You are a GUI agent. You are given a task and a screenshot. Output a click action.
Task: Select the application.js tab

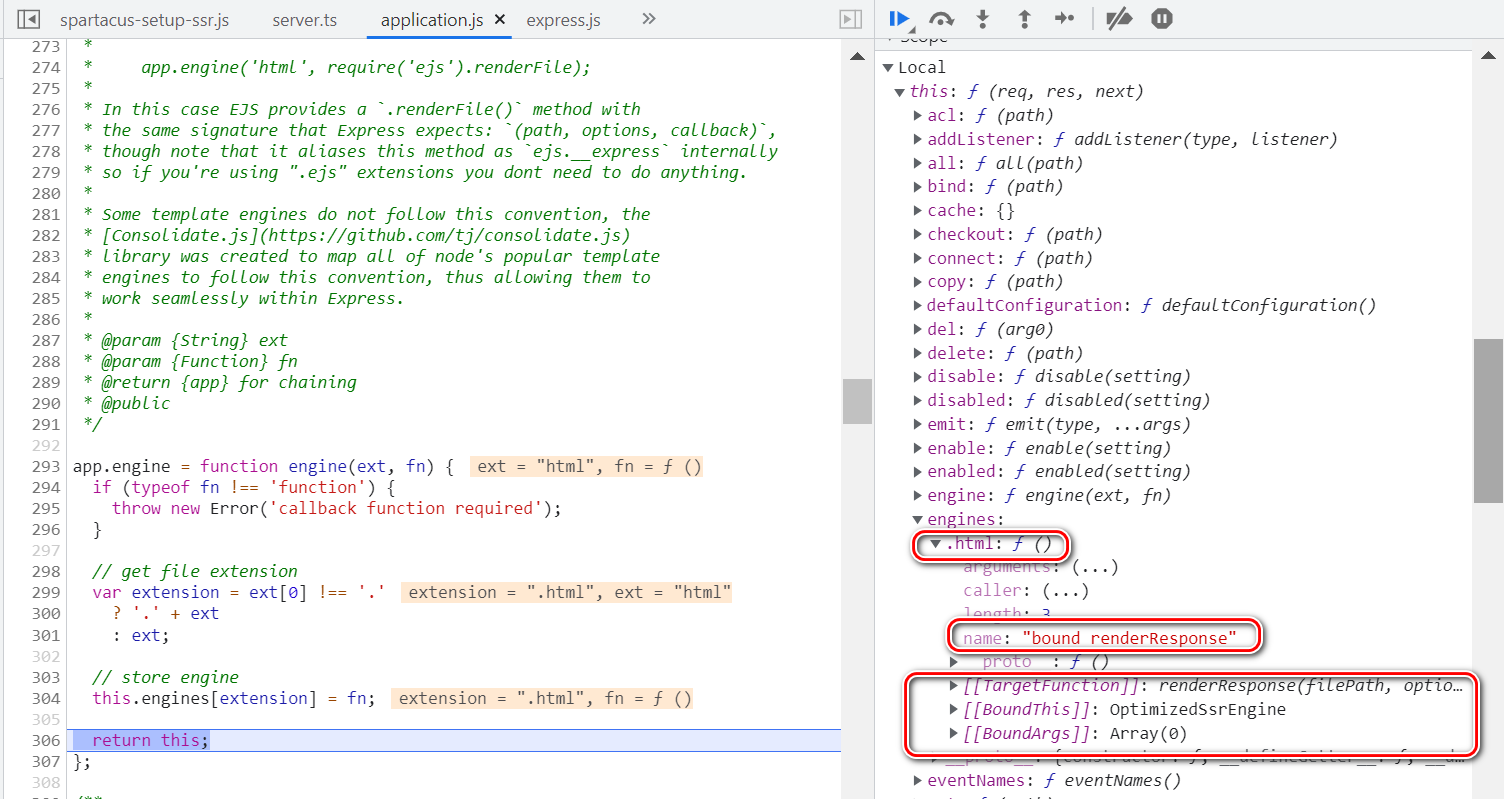[x=430, y=20]
